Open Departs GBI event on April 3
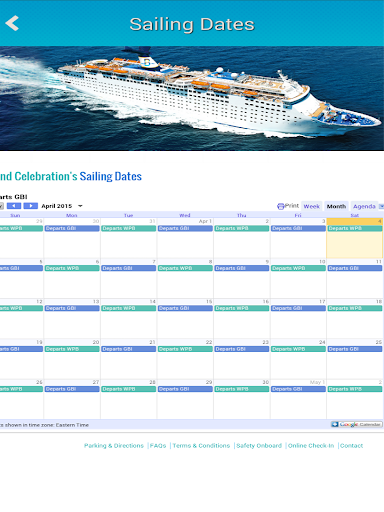The image size is (384, 512). pyautogui.click(x=298, y=228)
